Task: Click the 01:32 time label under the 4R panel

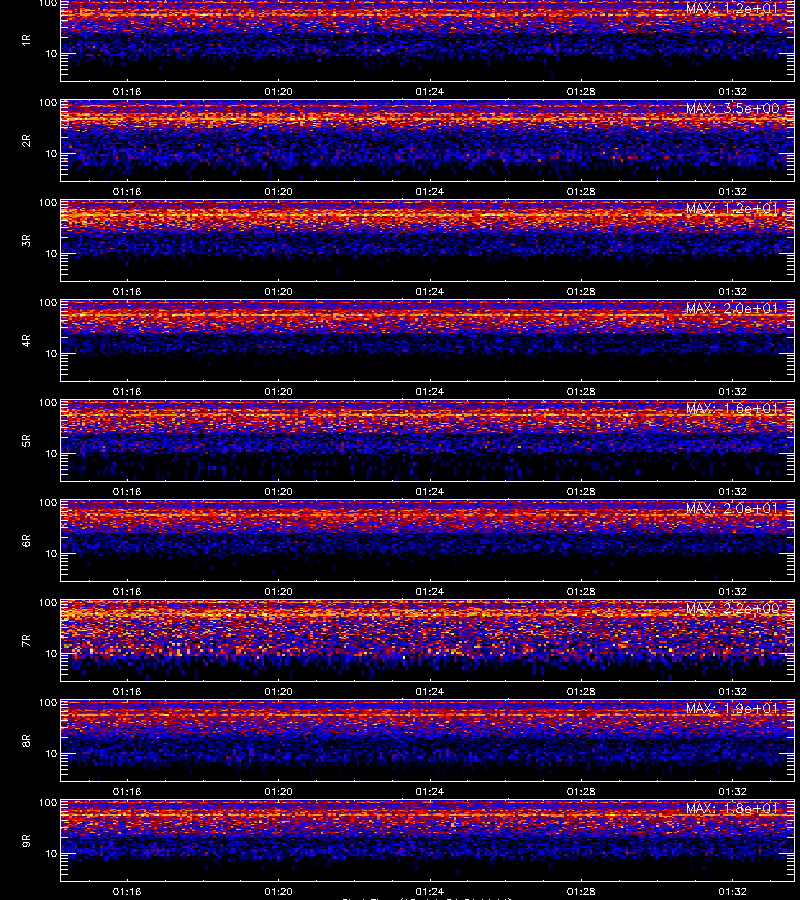Action: pyautogui.click(x=732, y=391)
